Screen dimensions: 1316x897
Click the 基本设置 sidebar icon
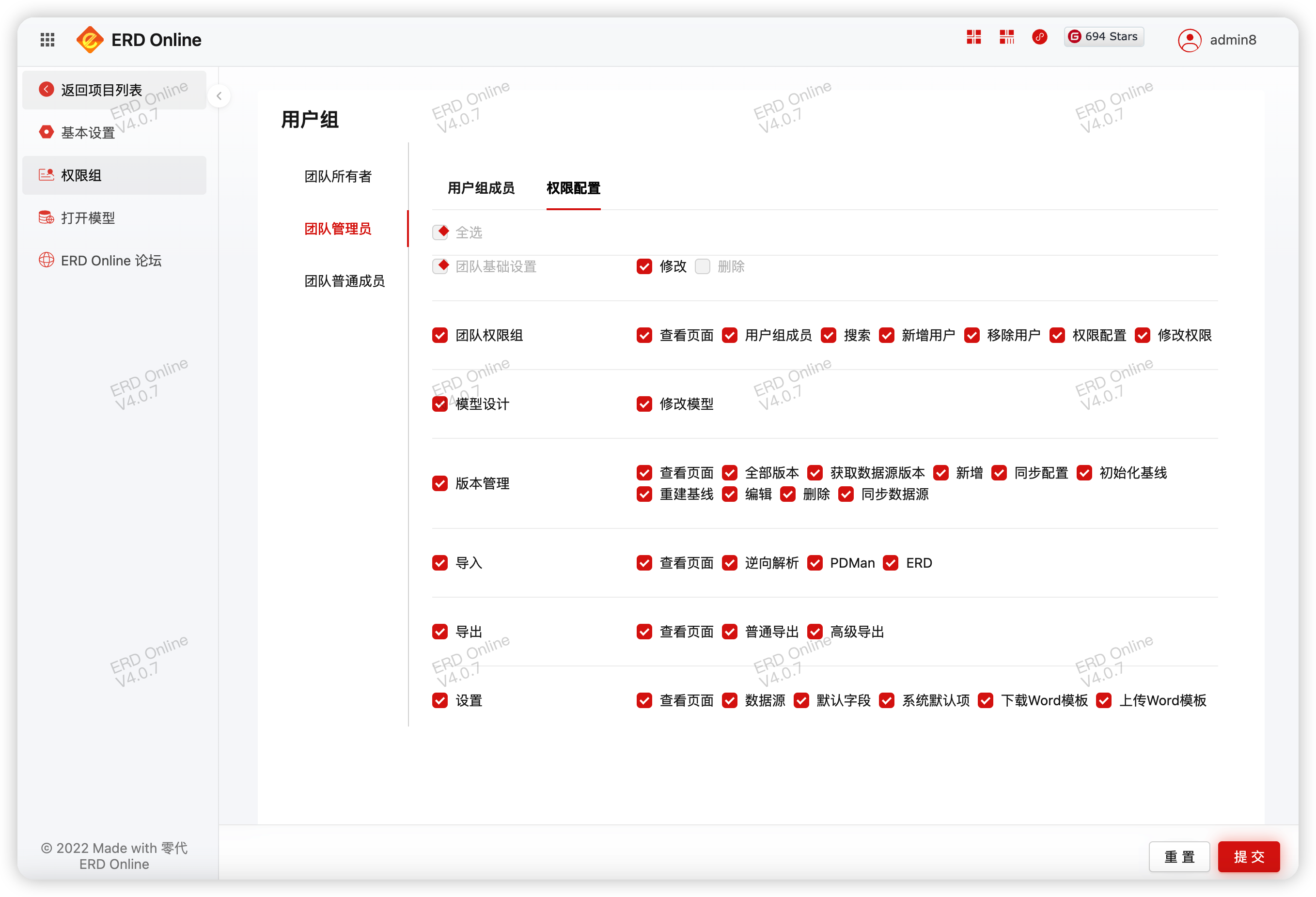coord(47,132)
